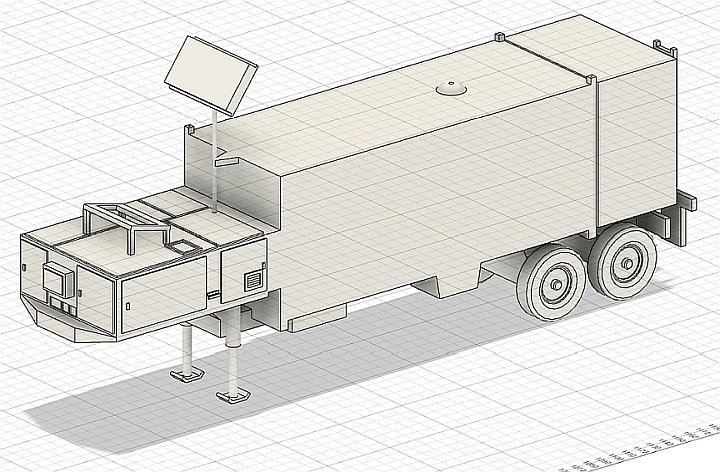Select the rectangular hatch opening on the deck
Screen dimensions: 720x472
184,247
